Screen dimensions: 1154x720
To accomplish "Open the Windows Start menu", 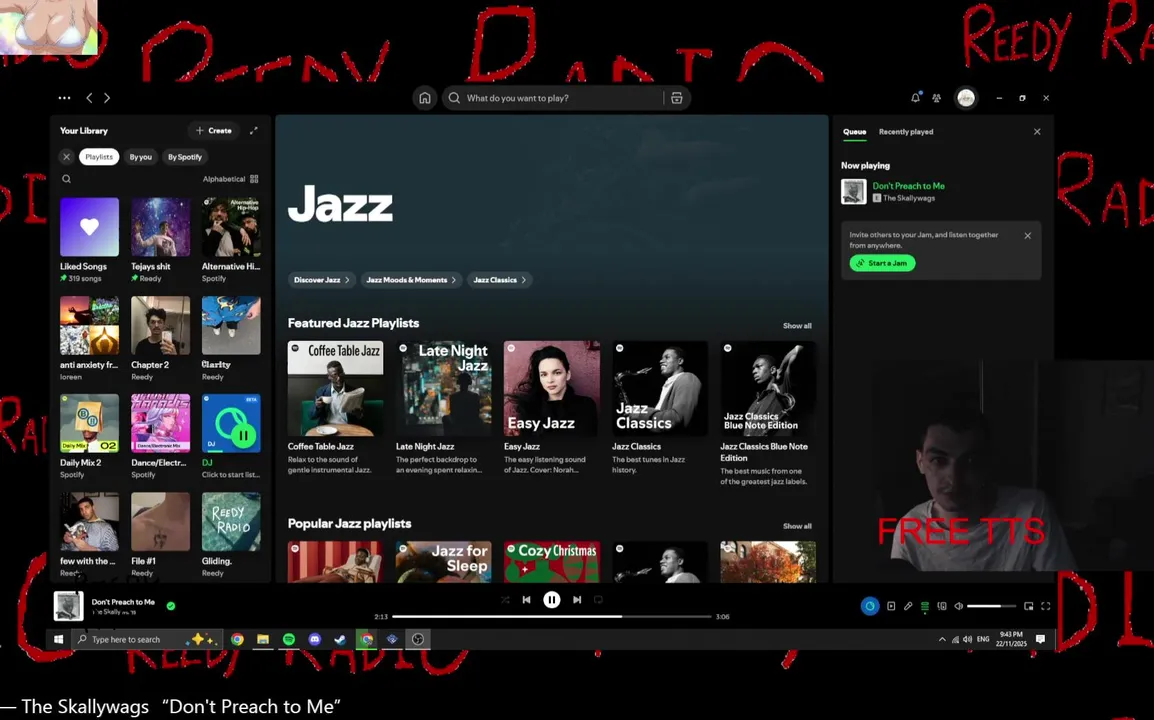I will pyautogui.click(x=59, y=639).
